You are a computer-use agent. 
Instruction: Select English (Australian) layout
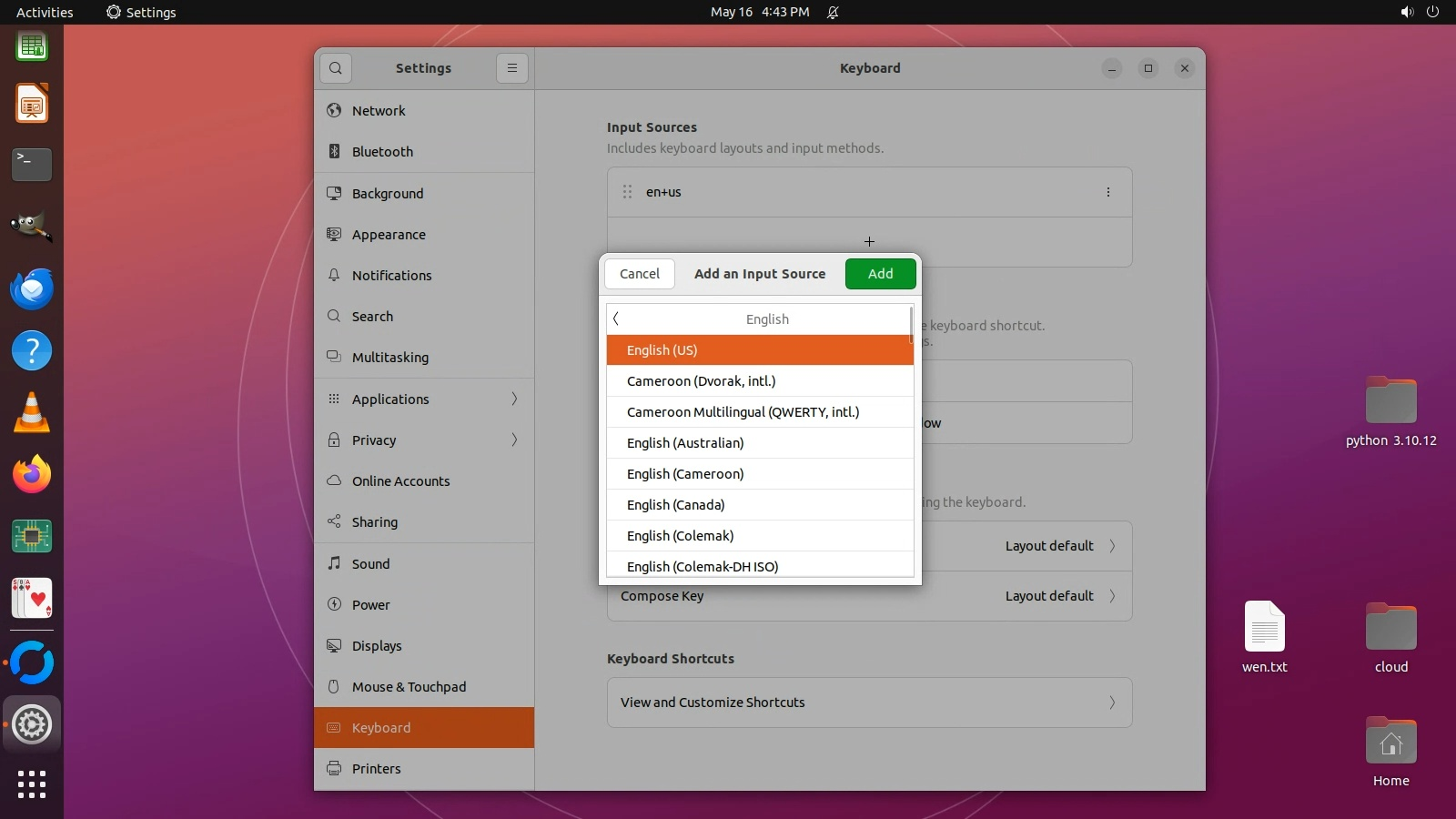tap(685, 443)
